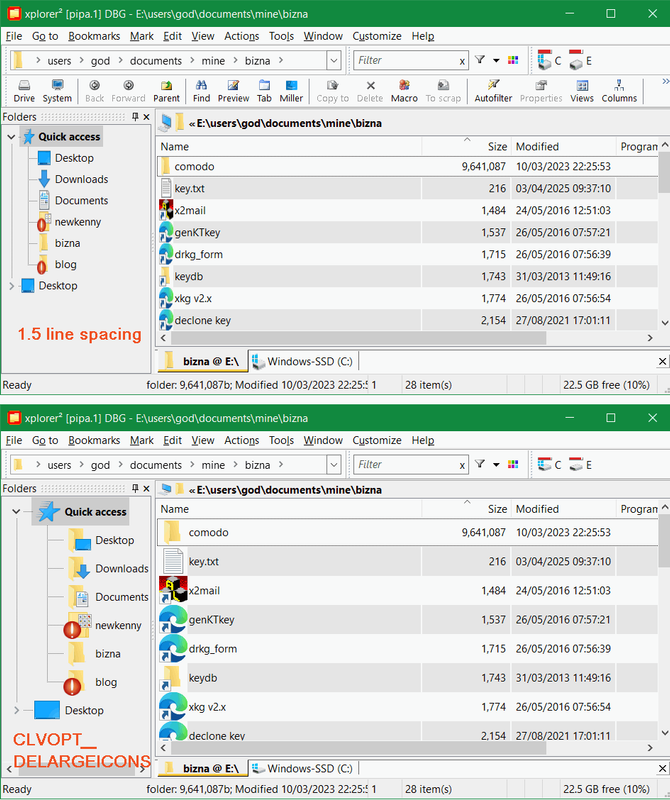Screen dimensions: 670x800
Task: Click the Back toolbar icon
Action: [x=94, y=91]
